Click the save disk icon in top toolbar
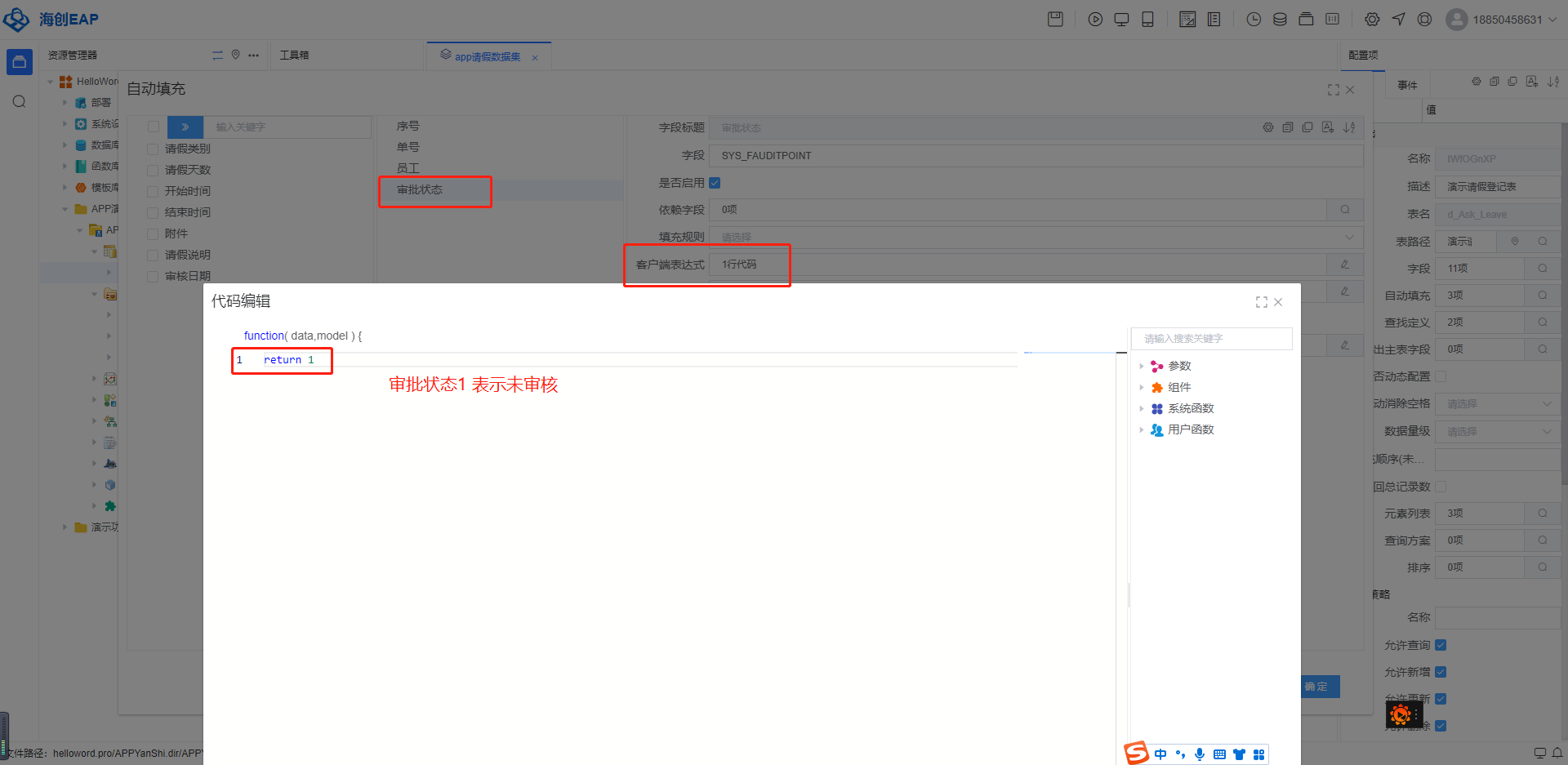Image resolution: width=1568 pixels, height=765 pixels. coord(1055,20)
